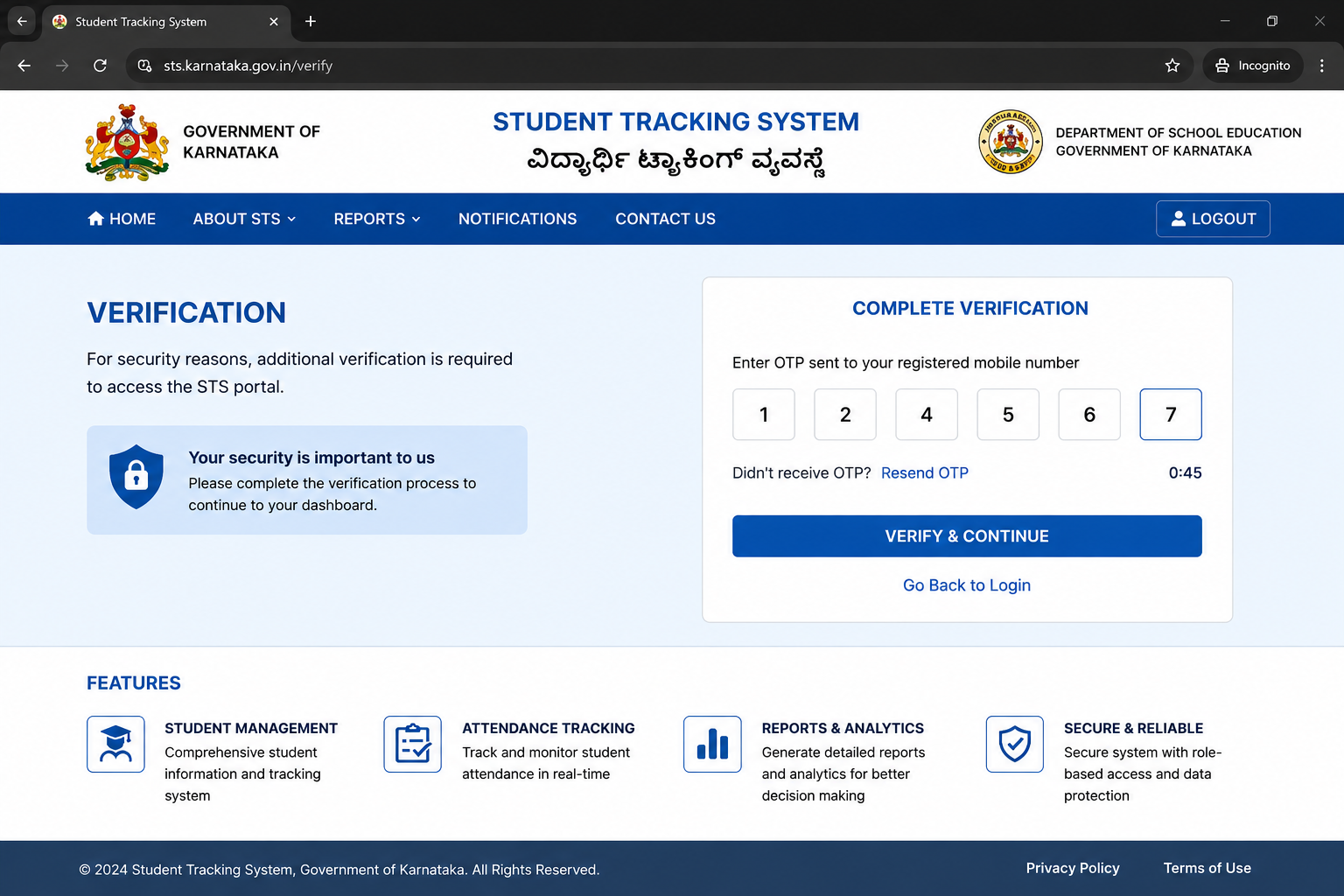Select the fifth OTP box containing 6
The image size is (1344, 896).
pyautogui.click(x=1089, y=415)
